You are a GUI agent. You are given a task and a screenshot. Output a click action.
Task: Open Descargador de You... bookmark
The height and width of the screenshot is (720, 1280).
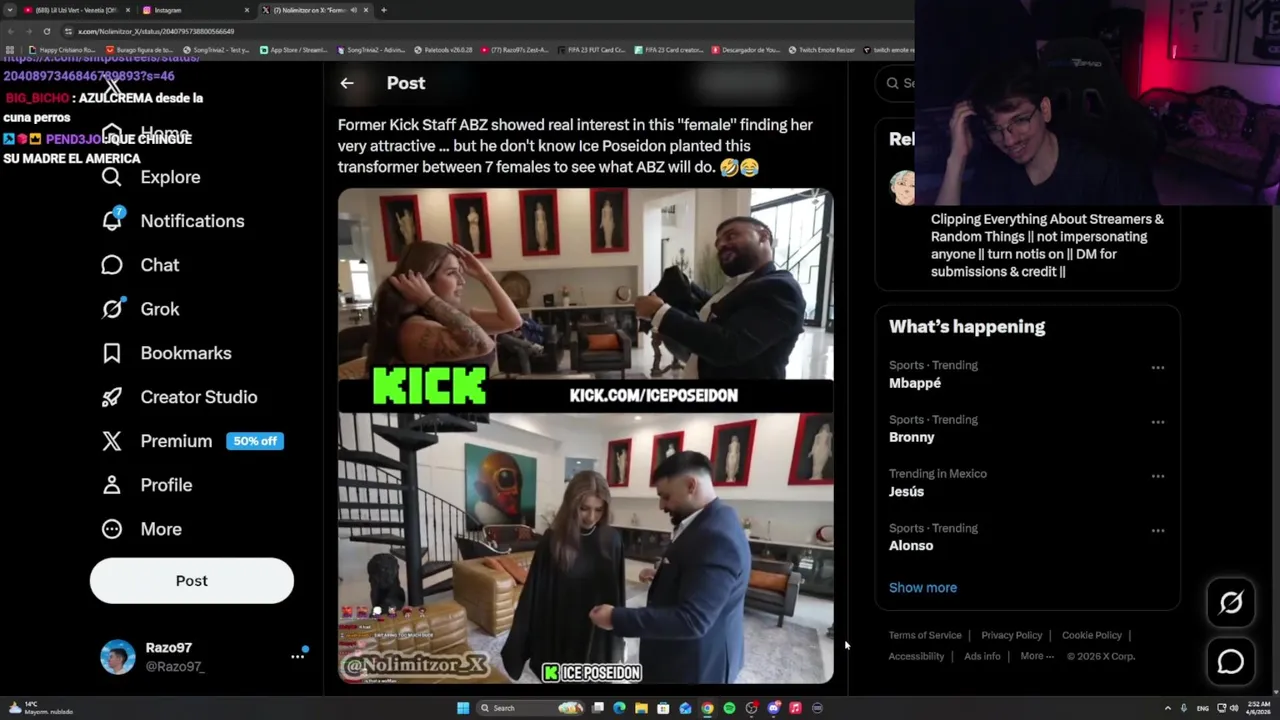(747, 50)
